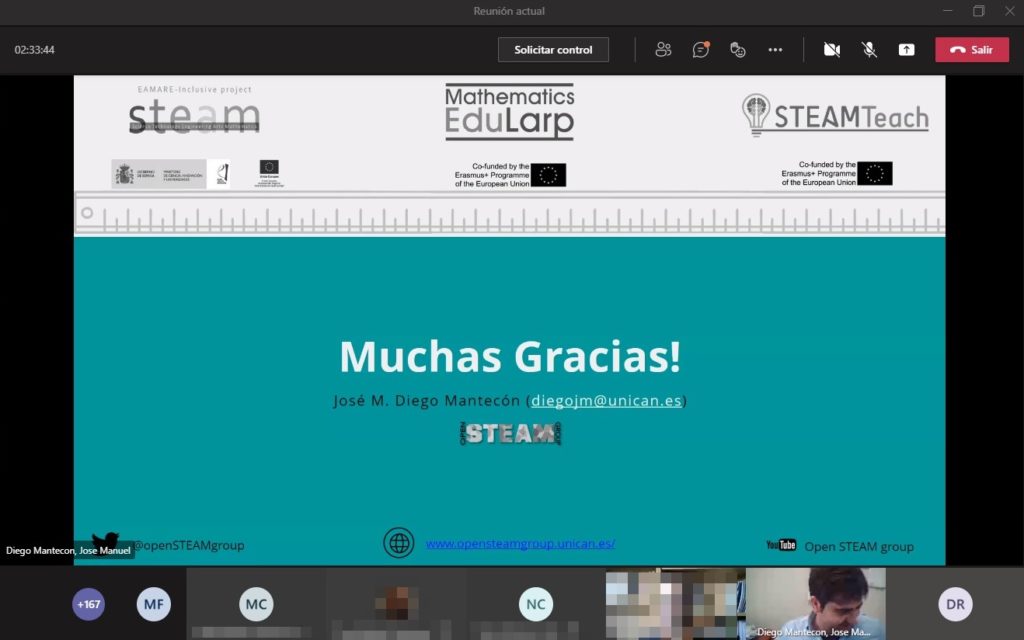Open the meeting chat icon
Image resolution: width=1024 pixels, height=640 pixels.
click(x=701, y=50)
